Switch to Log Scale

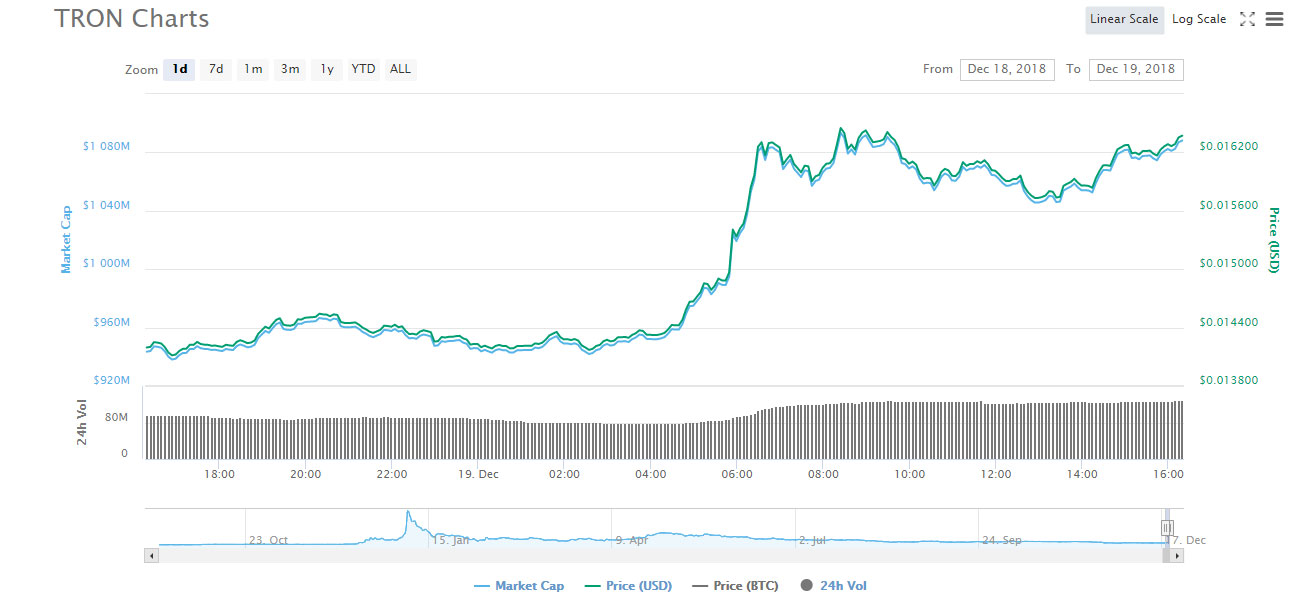coord(1199,19)
